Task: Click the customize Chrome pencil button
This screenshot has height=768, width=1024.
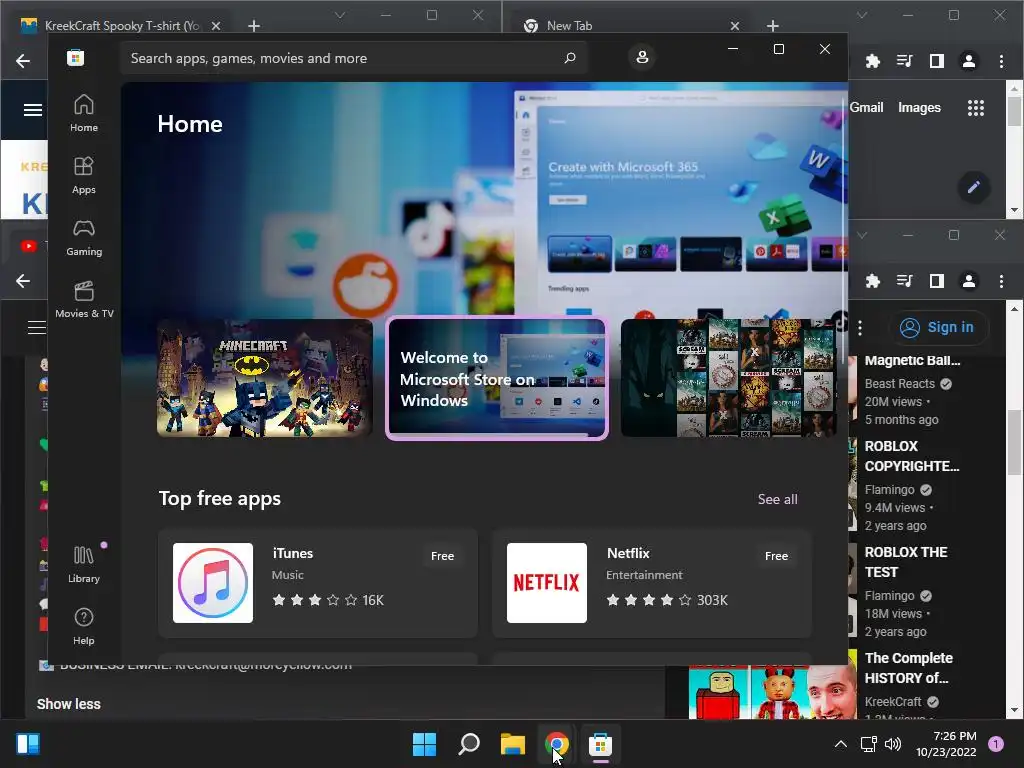Action: pyautogui.click(x=974, y=187)
